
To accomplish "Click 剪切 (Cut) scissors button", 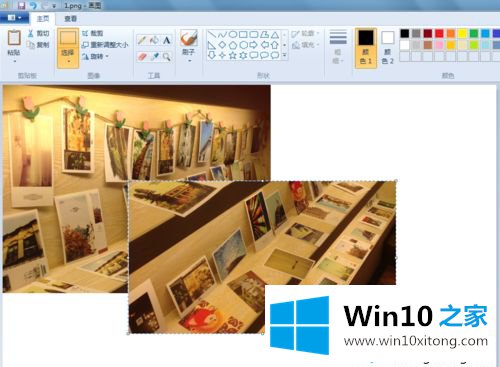I will (38, 33).
